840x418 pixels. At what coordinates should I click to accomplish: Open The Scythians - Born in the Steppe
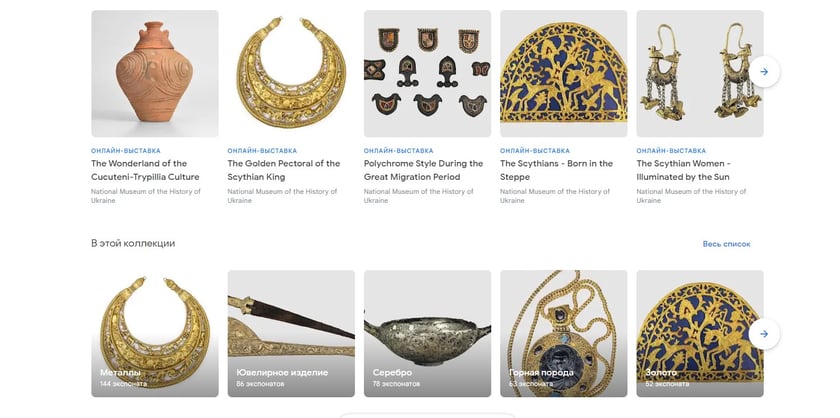[556, 170]
